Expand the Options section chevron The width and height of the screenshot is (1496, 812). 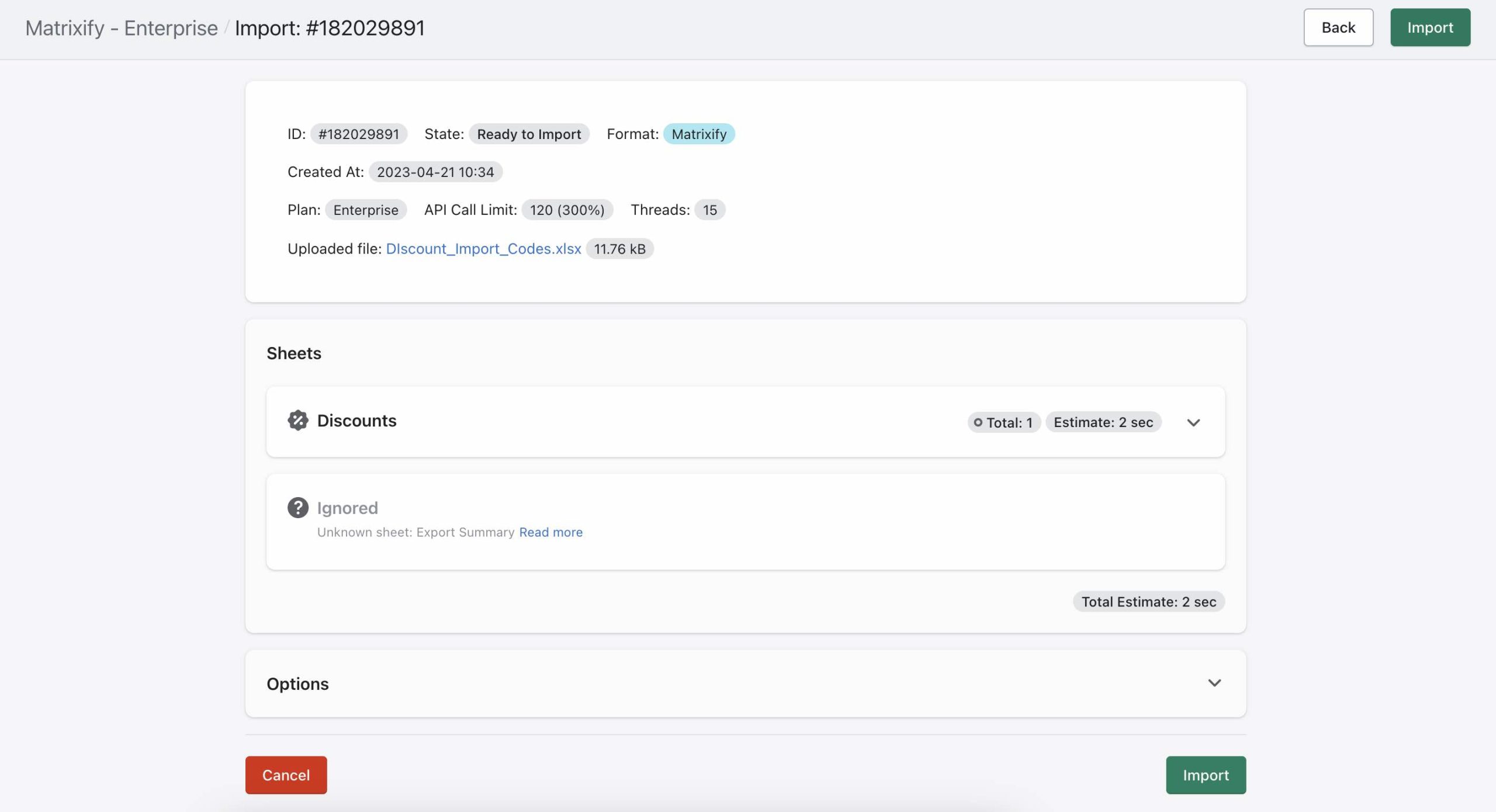pos(1214,683)
